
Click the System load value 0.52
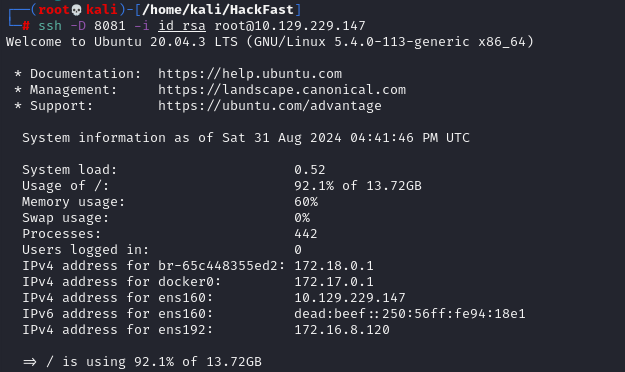tap(310, 170)
